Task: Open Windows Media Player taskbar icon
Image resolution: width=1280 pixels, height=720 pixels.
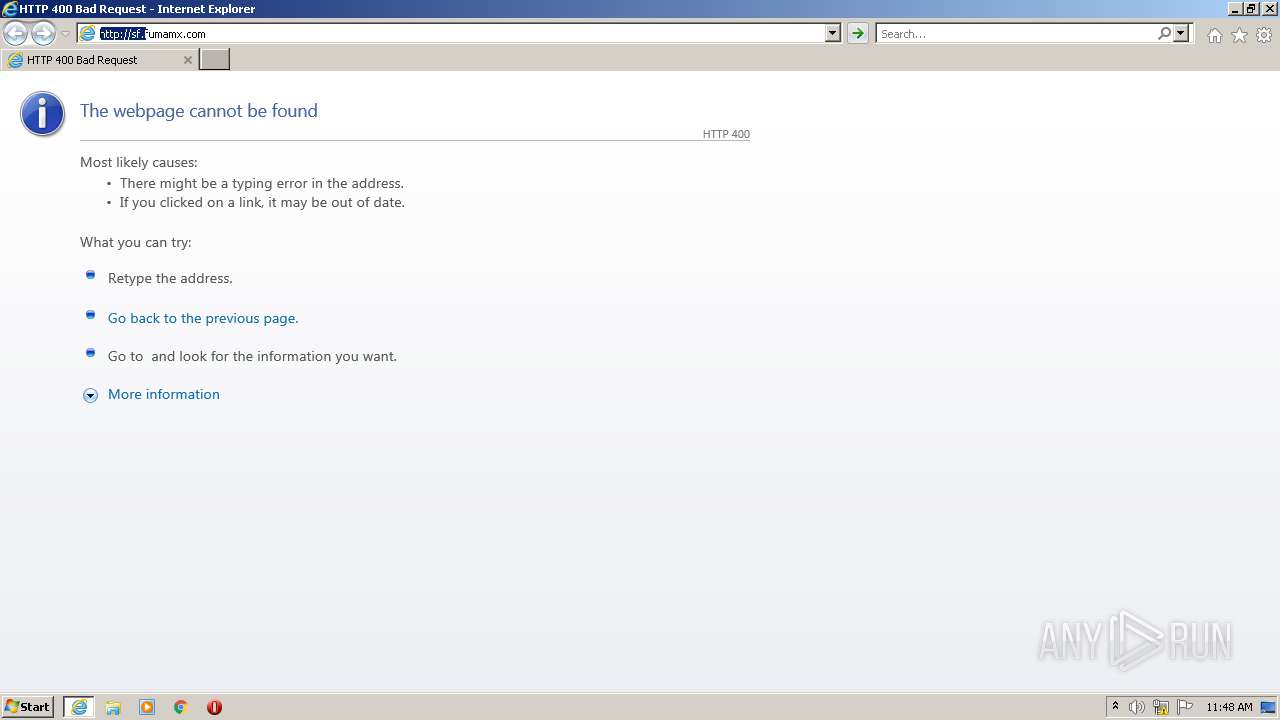Action: [x=147, y=707]
